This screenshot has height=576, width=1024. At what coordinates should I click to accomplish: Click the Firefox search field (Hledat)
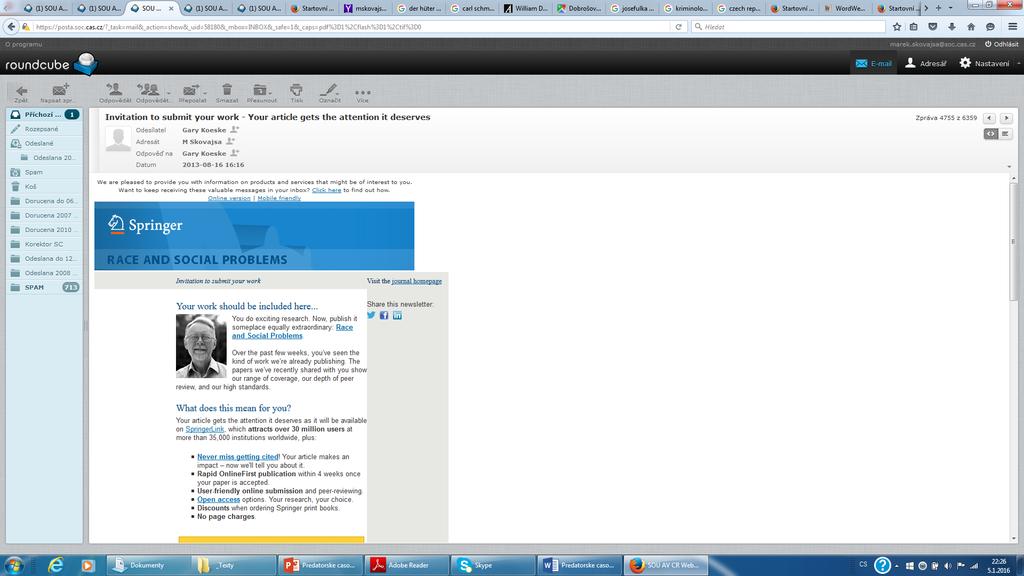788,27
